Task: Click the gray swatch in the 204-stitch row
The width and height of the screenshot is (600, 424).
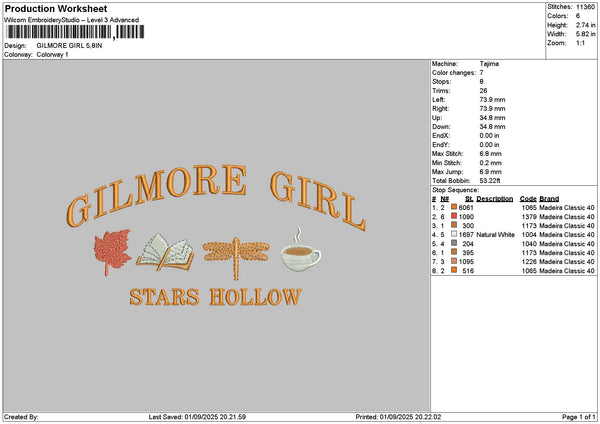Action: [454, 243]
